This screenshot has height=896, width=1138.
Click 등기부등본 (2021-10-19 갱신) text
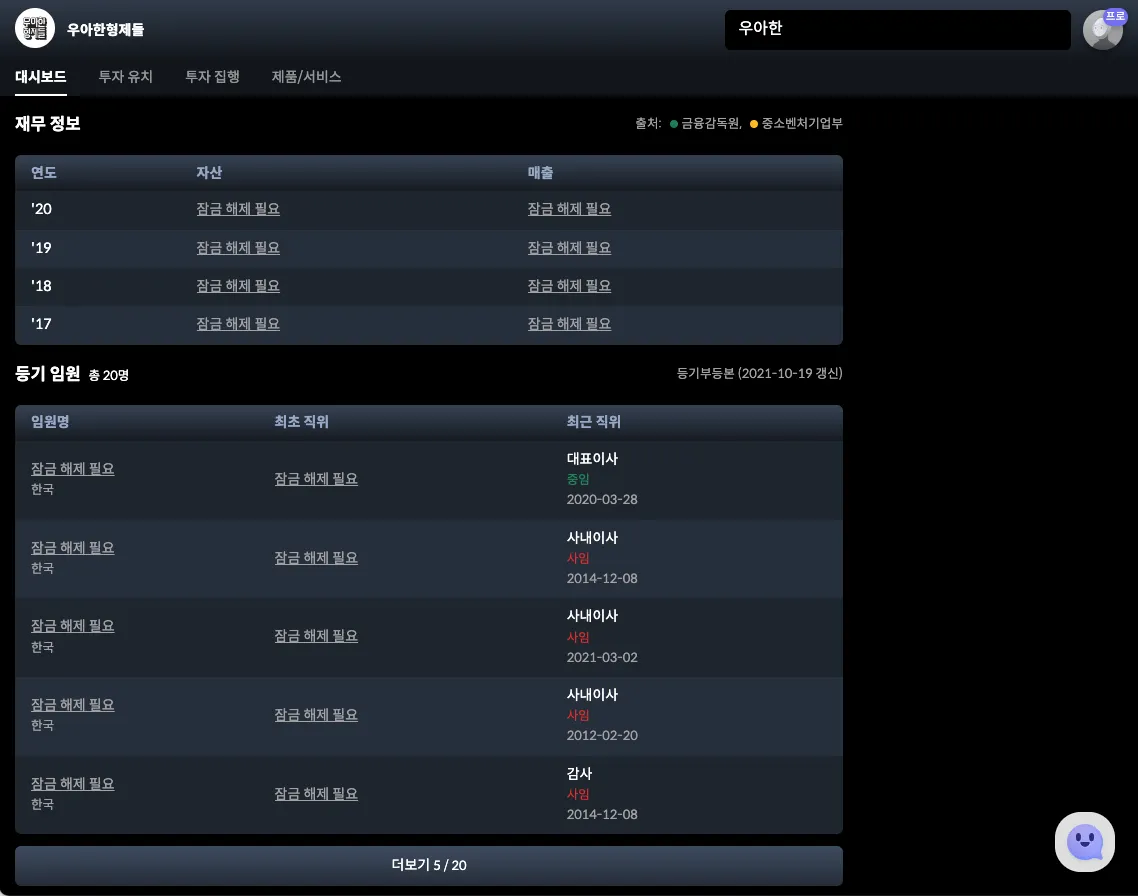pyautogui.click(x=759, y=373)
